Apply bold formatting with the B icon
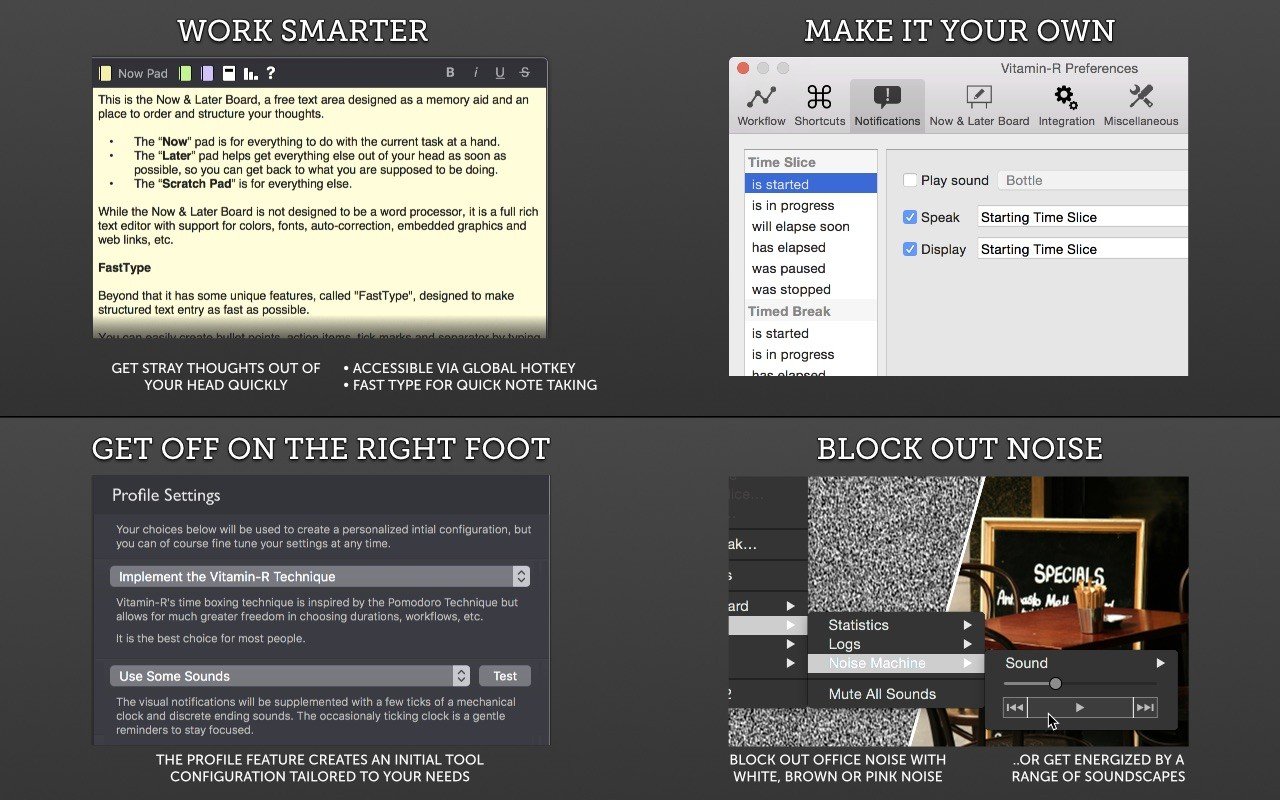 pyautogui.click(x=450, y=73)
